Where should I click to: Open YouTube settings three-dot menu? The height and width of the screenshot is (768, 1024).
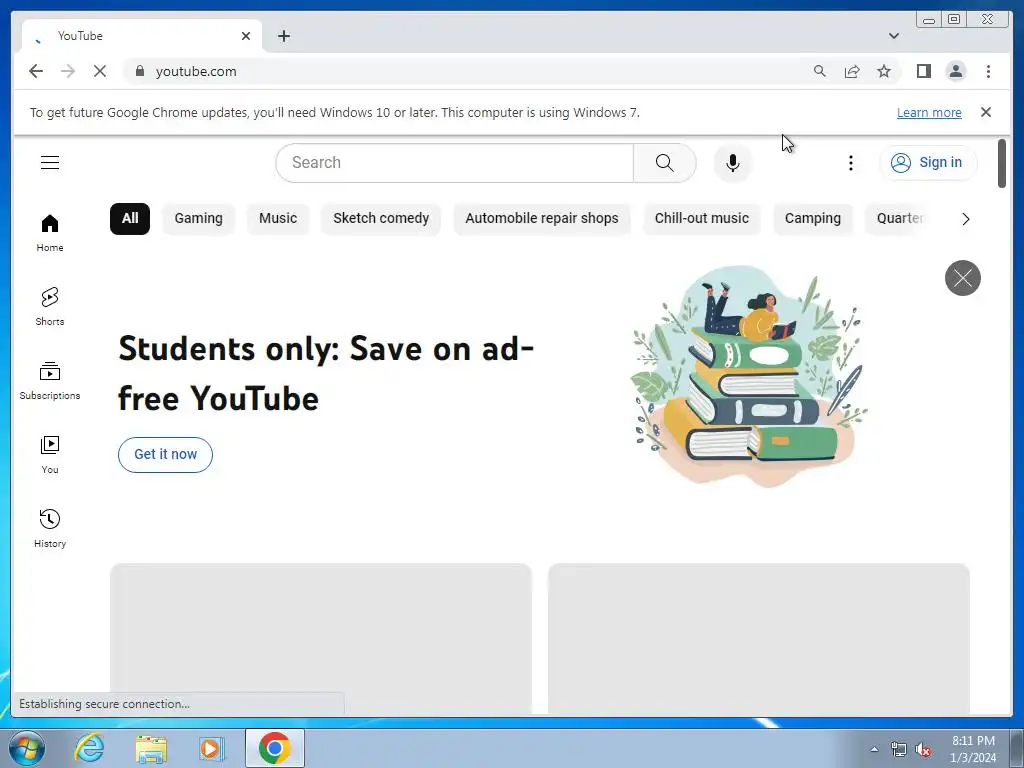(850, 163)
